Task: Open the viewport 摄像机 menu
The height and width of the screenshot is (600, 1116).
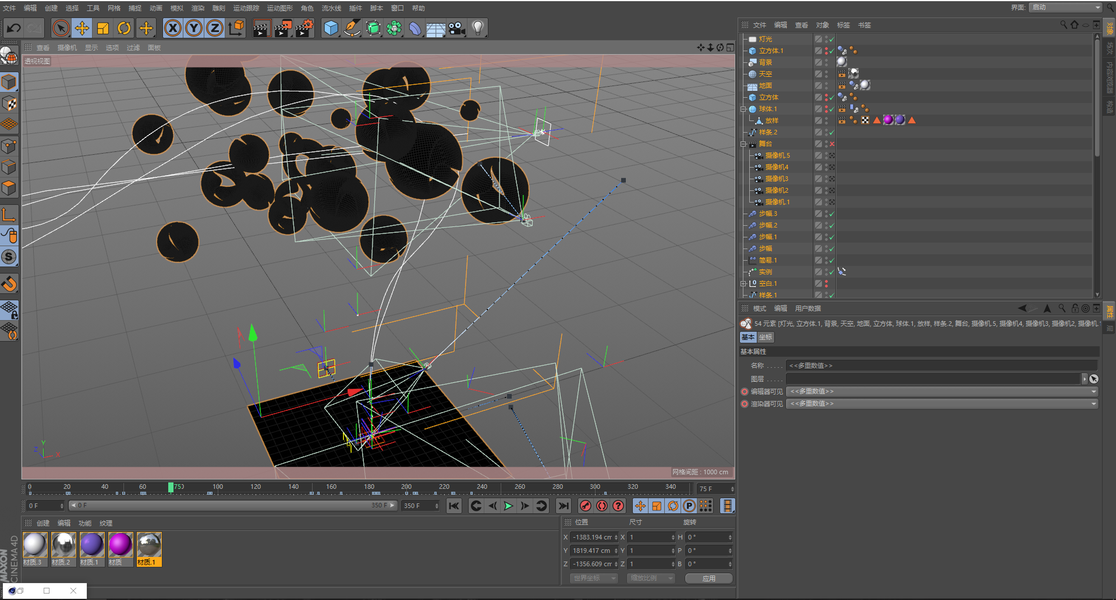Action: click(67, 48)
